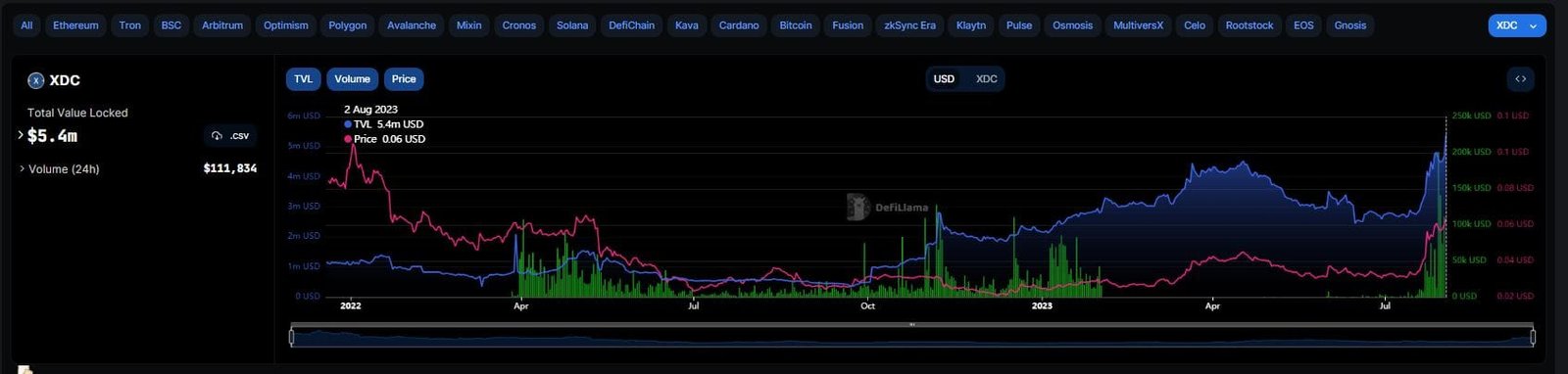Click the embed chart code icon

pos(1521,79)
